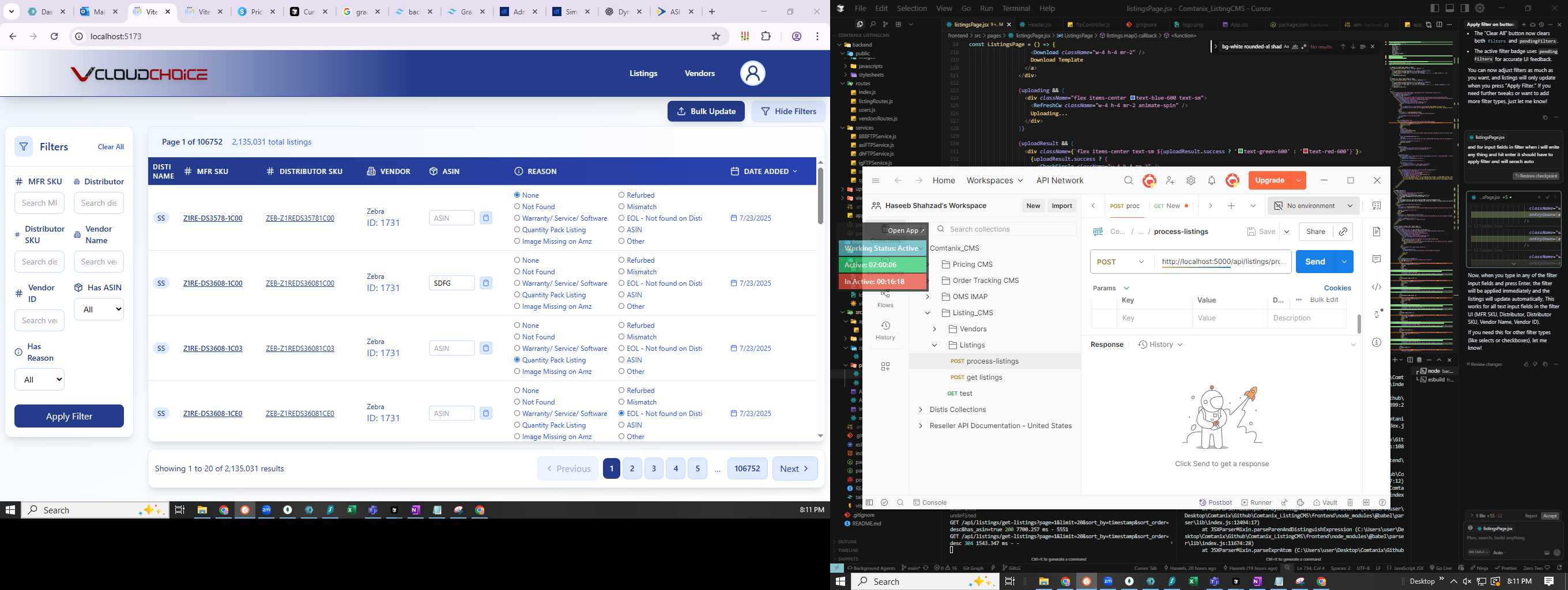Collapse the Listing_CMS folder in Postman
Viewport: 1568px width, 590px height.
(x=927, y=313)
